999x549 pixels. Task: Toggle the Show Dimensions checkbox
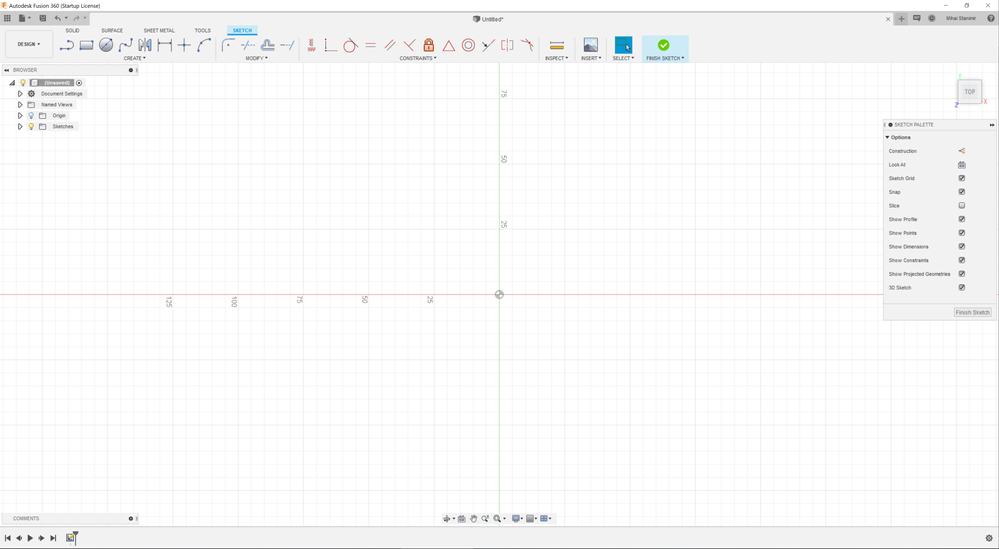[x=961, y=246]
